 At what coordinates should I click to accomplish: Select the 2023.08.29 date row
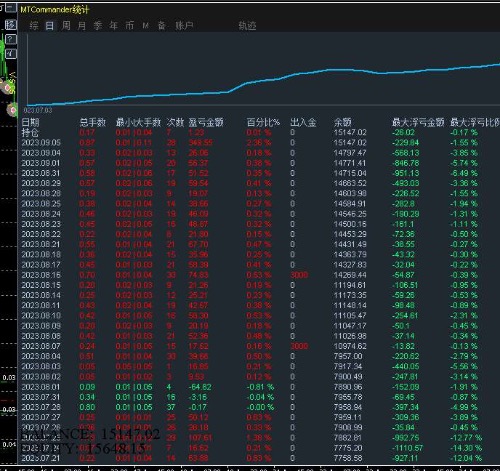pyautogui.click(x=41, y=183)
